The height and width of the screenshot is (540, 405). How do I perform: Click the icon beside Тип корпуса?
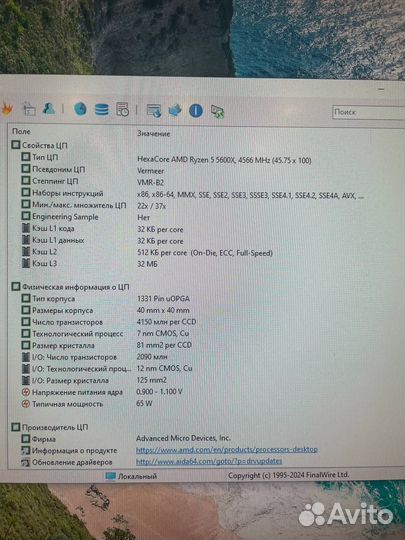[26, 298]
